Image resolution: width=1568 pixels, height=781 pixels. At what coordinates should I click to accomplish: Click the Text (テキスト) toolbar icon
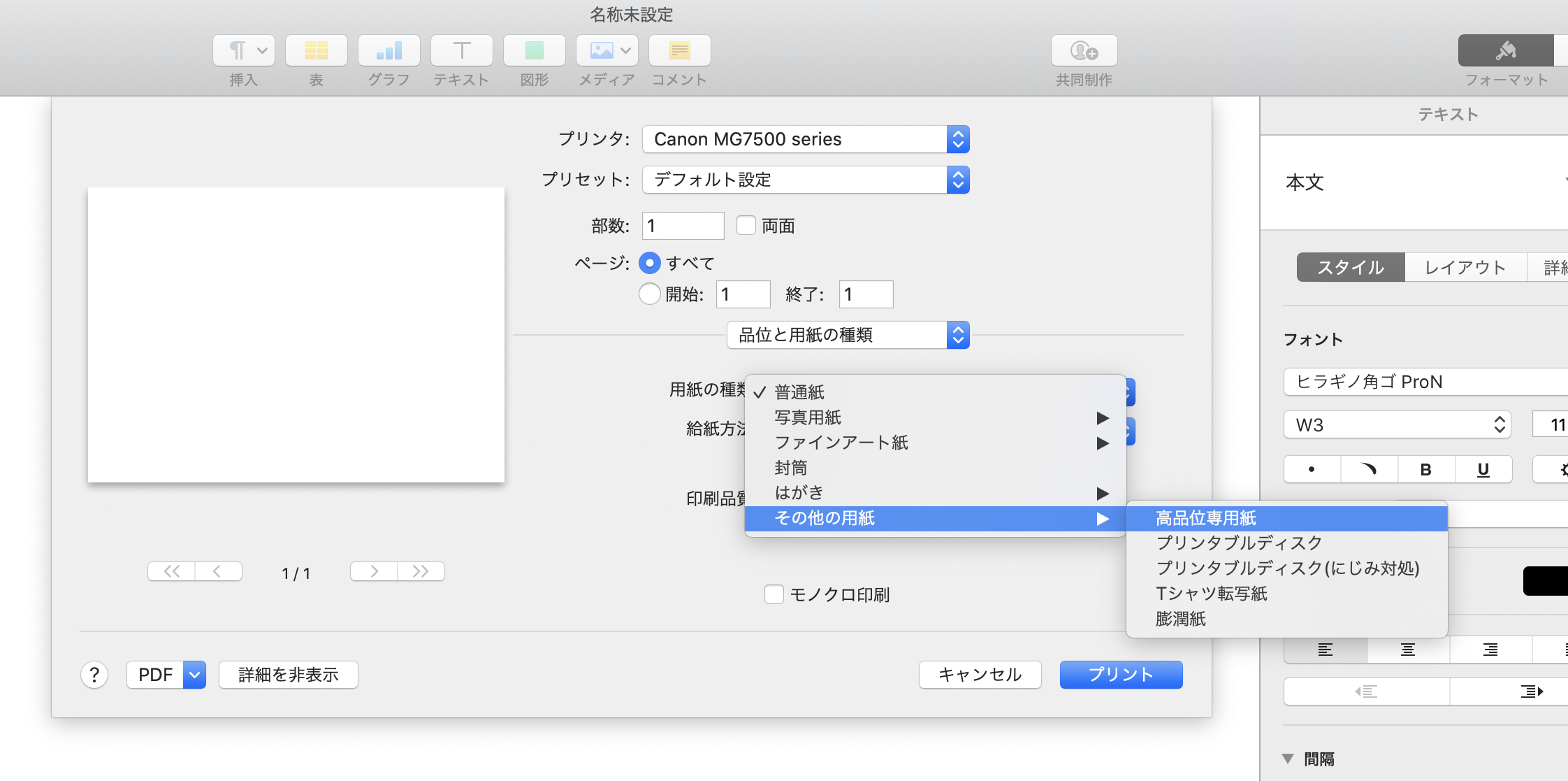tap(461, 51)
